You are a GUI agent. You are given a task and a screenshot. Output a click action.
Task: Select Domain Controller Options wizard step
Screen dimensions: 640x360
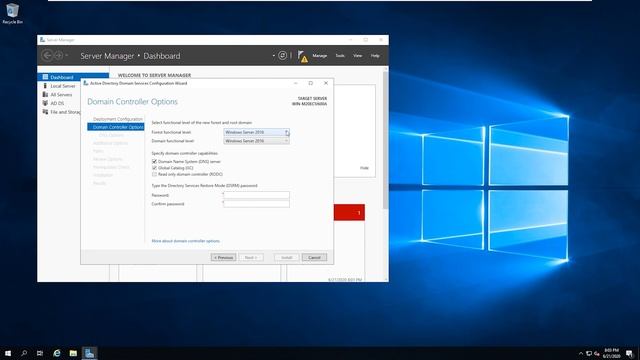pyautogui.click(x=116, y=127)
